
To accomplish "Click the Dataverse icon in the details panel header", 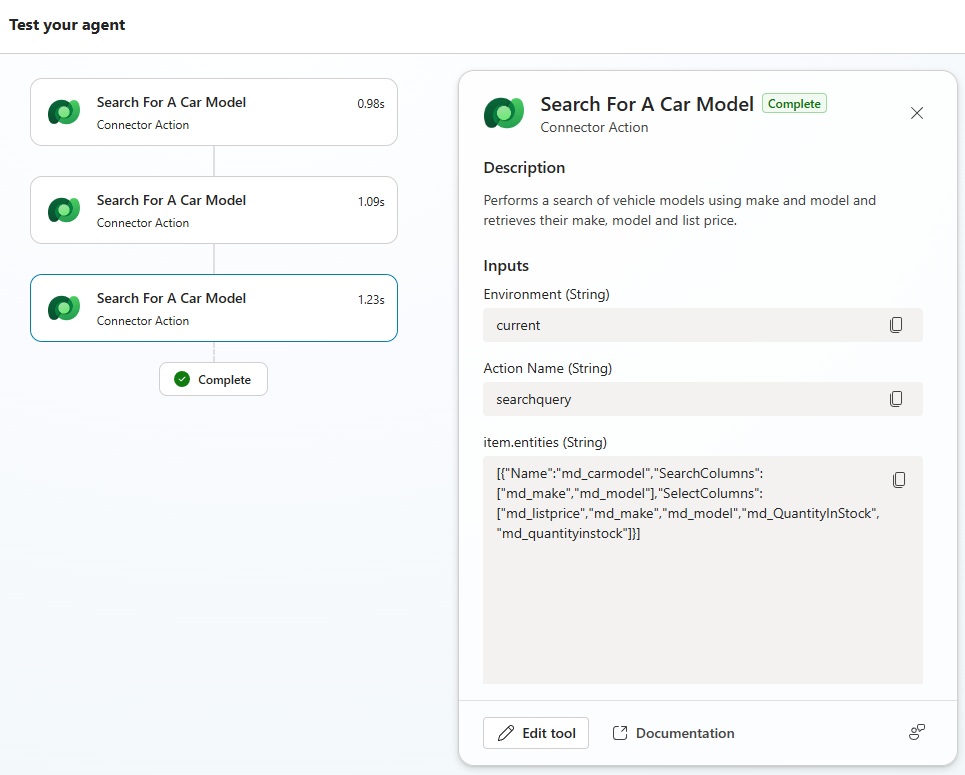I will click(x=503, y=113).
